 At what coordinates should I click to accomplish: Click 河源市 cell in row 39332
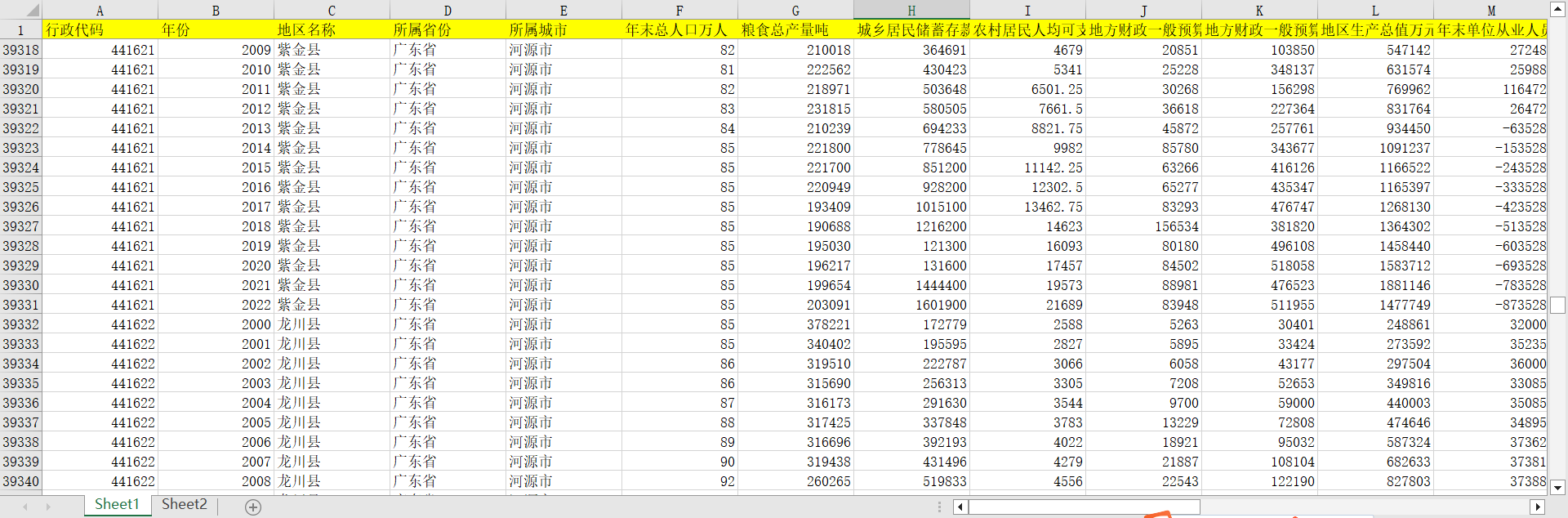point(563,324)
